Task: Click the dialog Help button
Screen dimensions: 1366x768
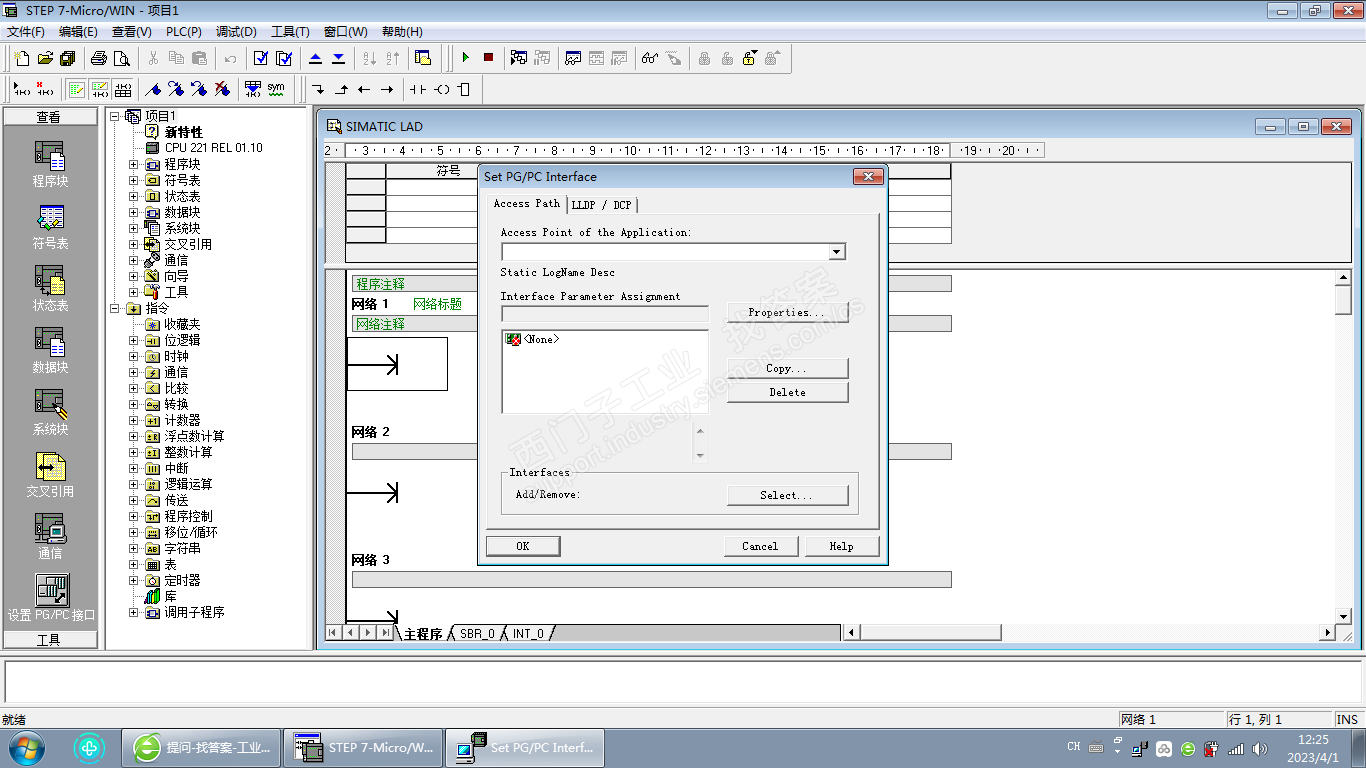Action: click(x=842, y=546)
